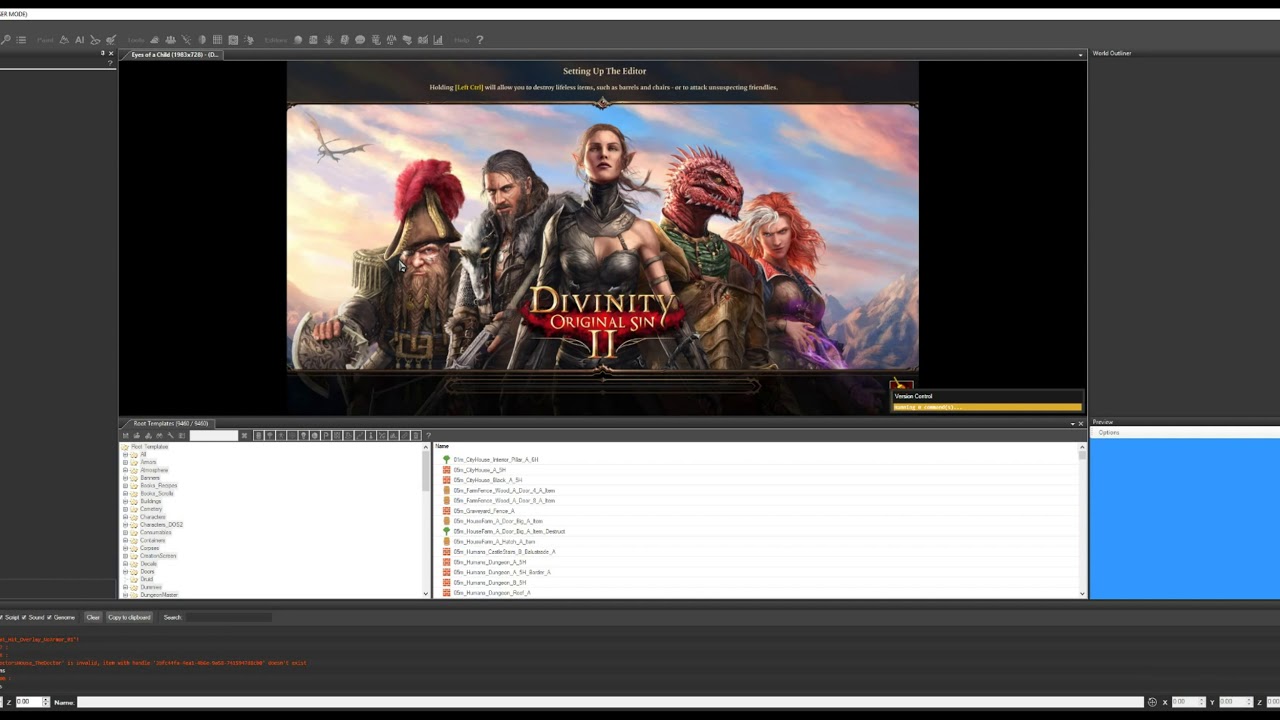Click the folder tree vertical scrollbar thumb
This screenshot has width=1280, height=720.
coord(426,470)
